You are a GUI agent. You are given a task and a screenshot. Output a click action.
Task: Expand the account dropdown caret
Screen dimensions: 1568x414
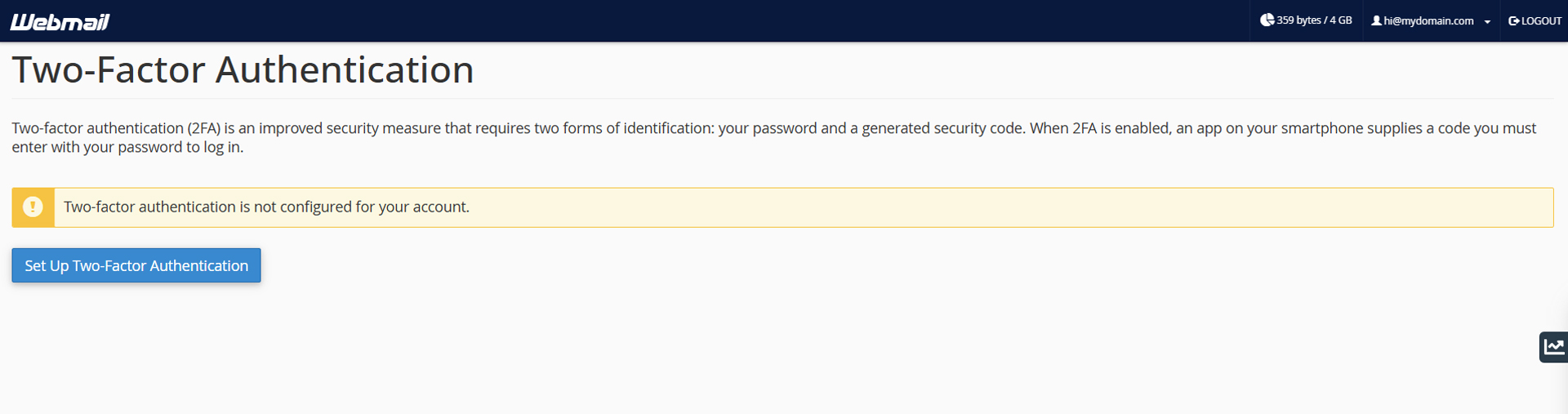click(1487, 22)
